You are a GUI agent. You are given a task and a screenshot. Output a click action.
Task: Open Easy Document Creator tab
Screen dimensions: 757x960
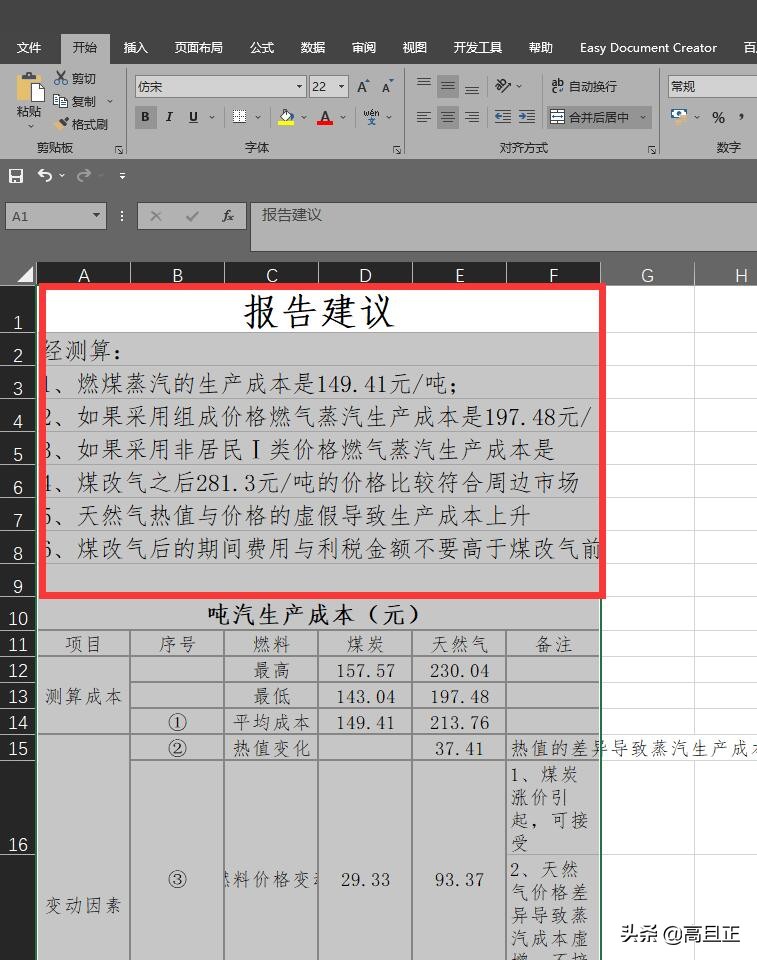(648, 48)
